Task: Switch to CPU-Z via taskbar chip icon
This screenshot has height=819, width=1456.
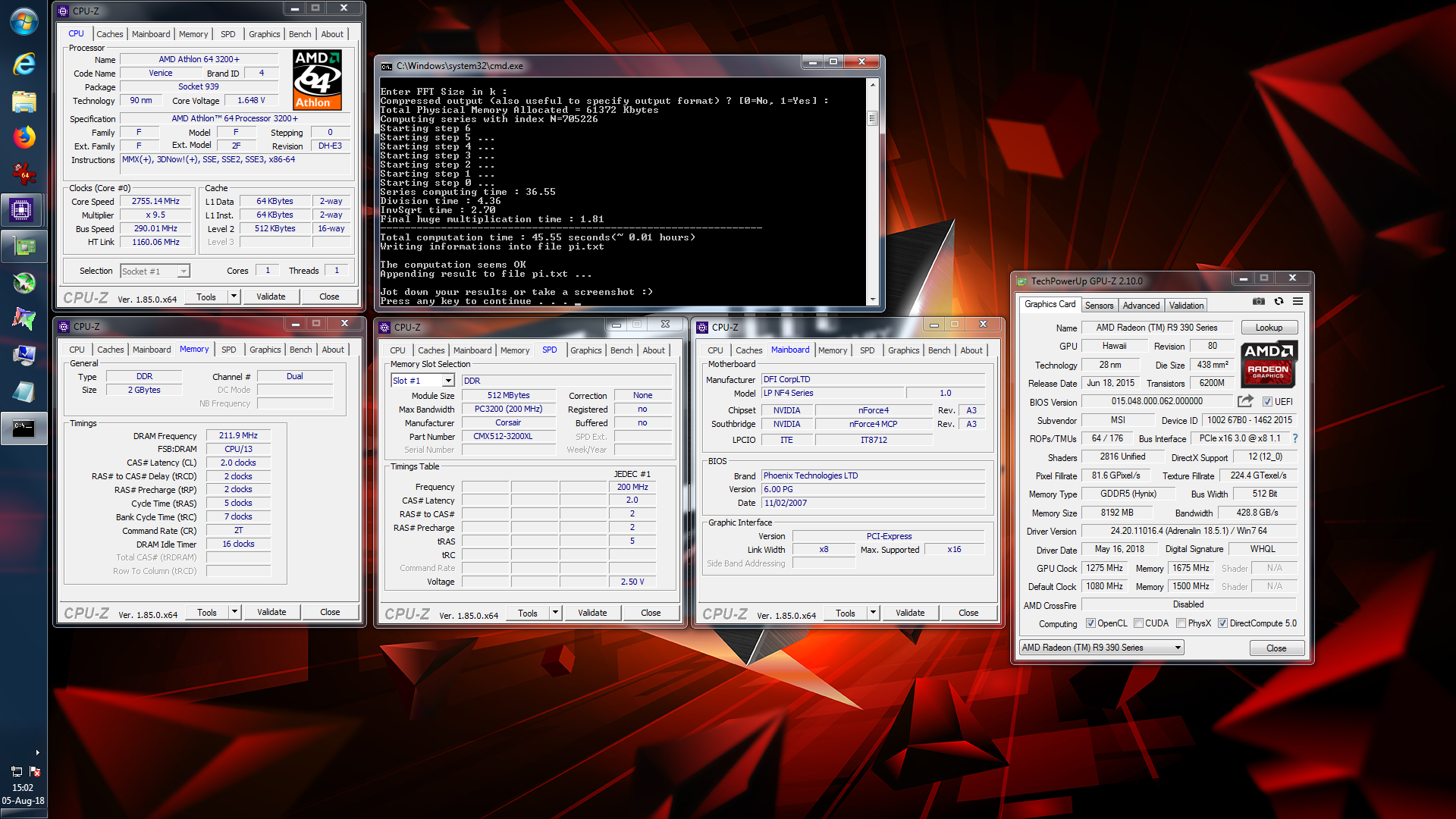Action: click(x=24, y=210)
